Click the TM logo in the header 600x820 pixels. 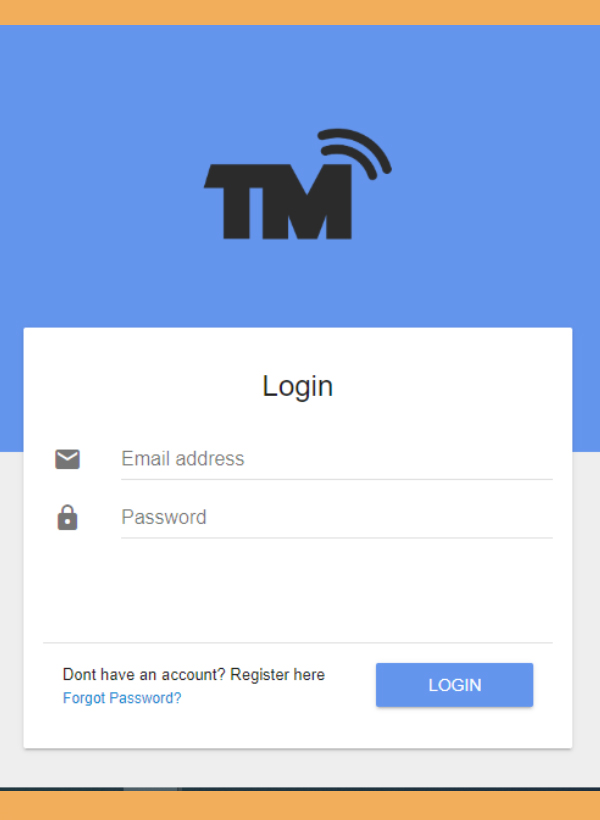(298, 184)
